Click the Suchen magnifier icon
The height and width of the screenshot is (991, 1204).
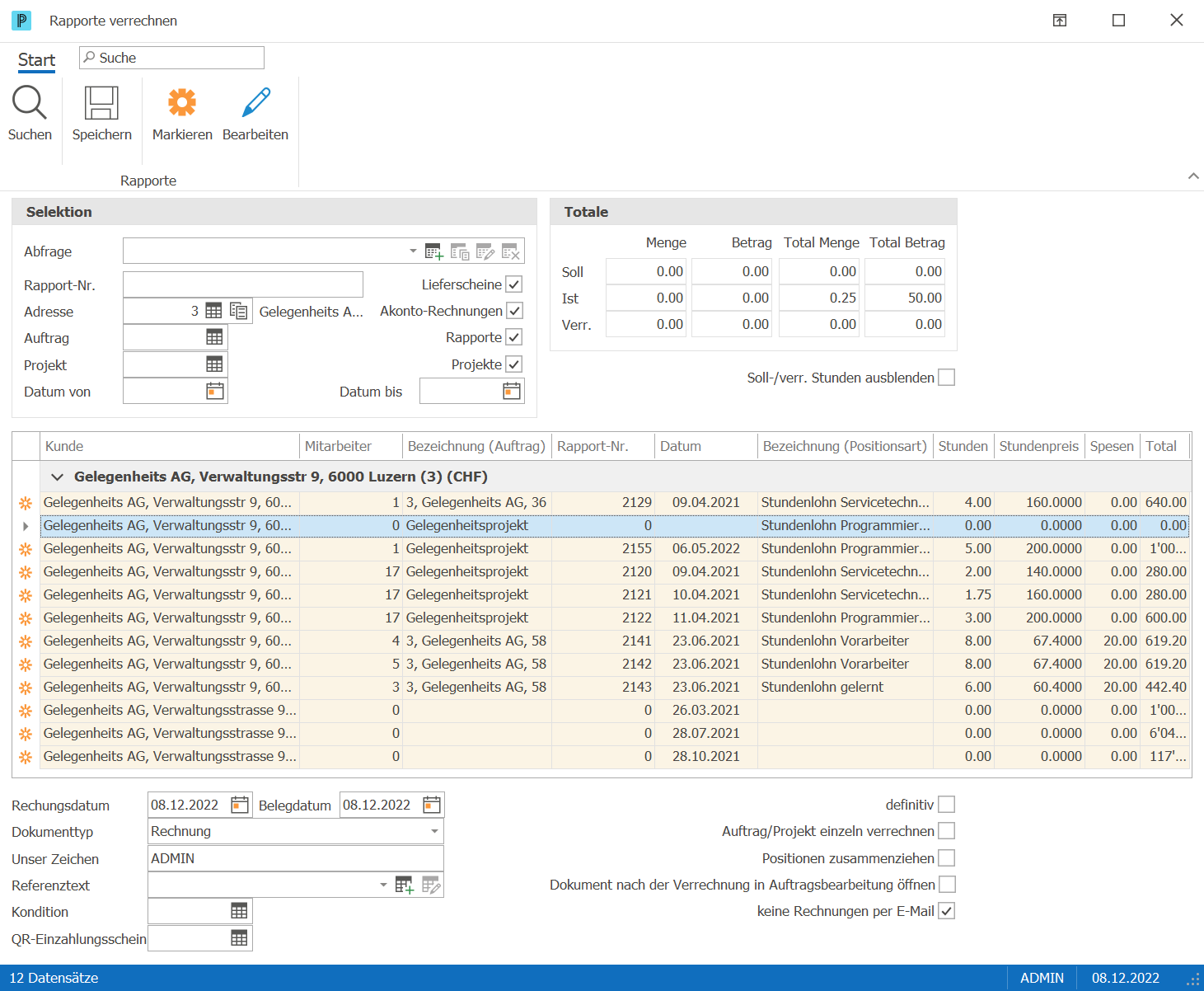point(30,103)
